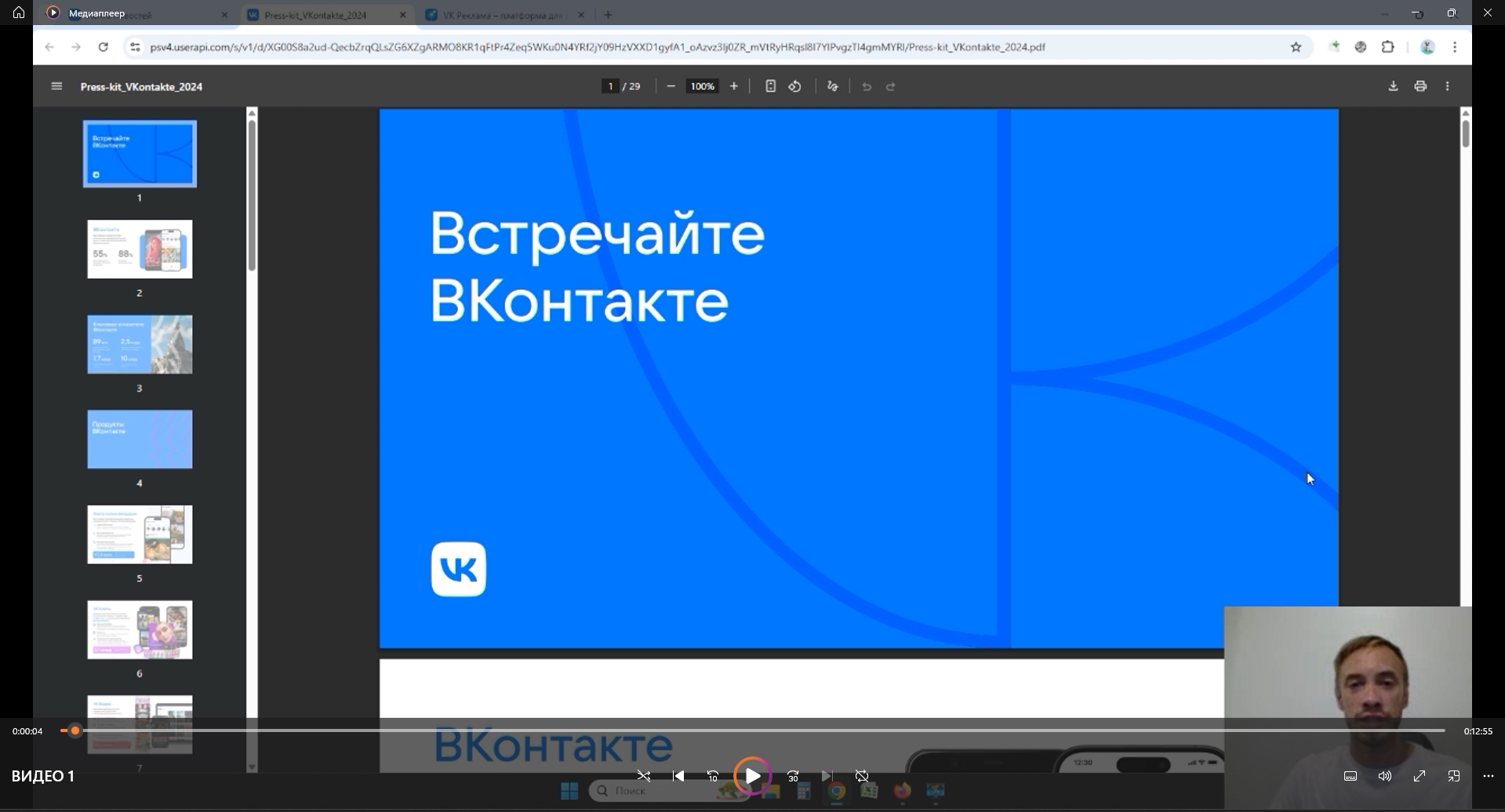This screenshot has height=812, width=1505.
Task: Click the webcam overlay of the presenter
Action: tap(1347, 709)
